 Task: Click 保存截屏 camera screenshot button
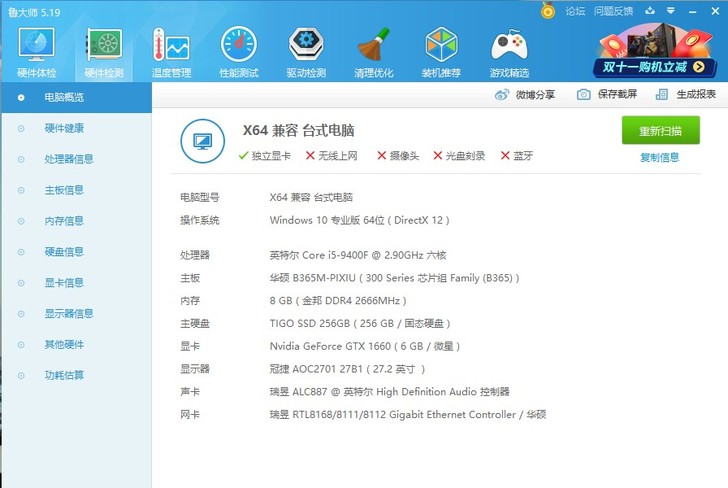coord(607,94)
